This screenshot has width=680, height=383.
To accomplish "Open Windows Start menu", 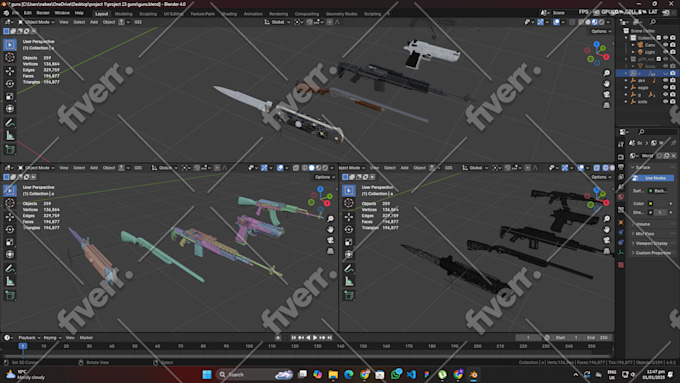I will (207, 374).
